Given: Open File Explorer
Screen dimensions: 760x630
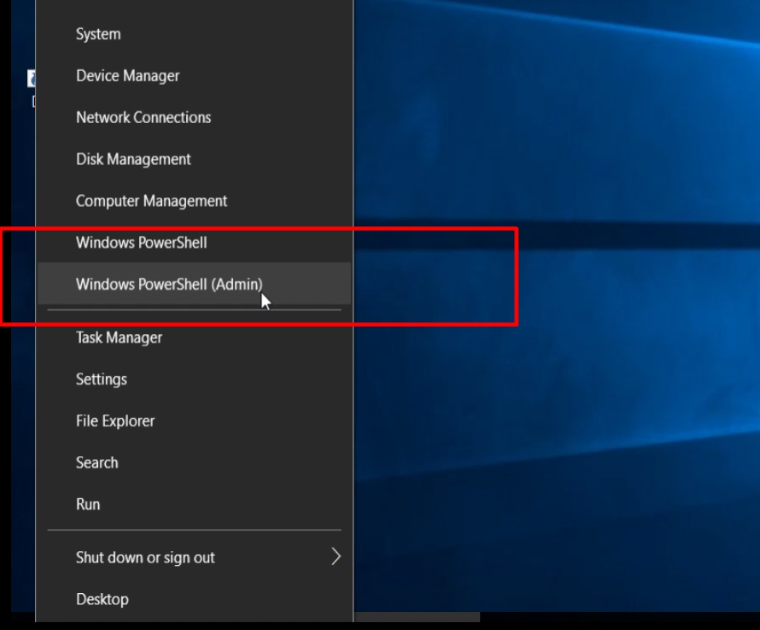Looking at the screenshot, I should coord(194,421).
